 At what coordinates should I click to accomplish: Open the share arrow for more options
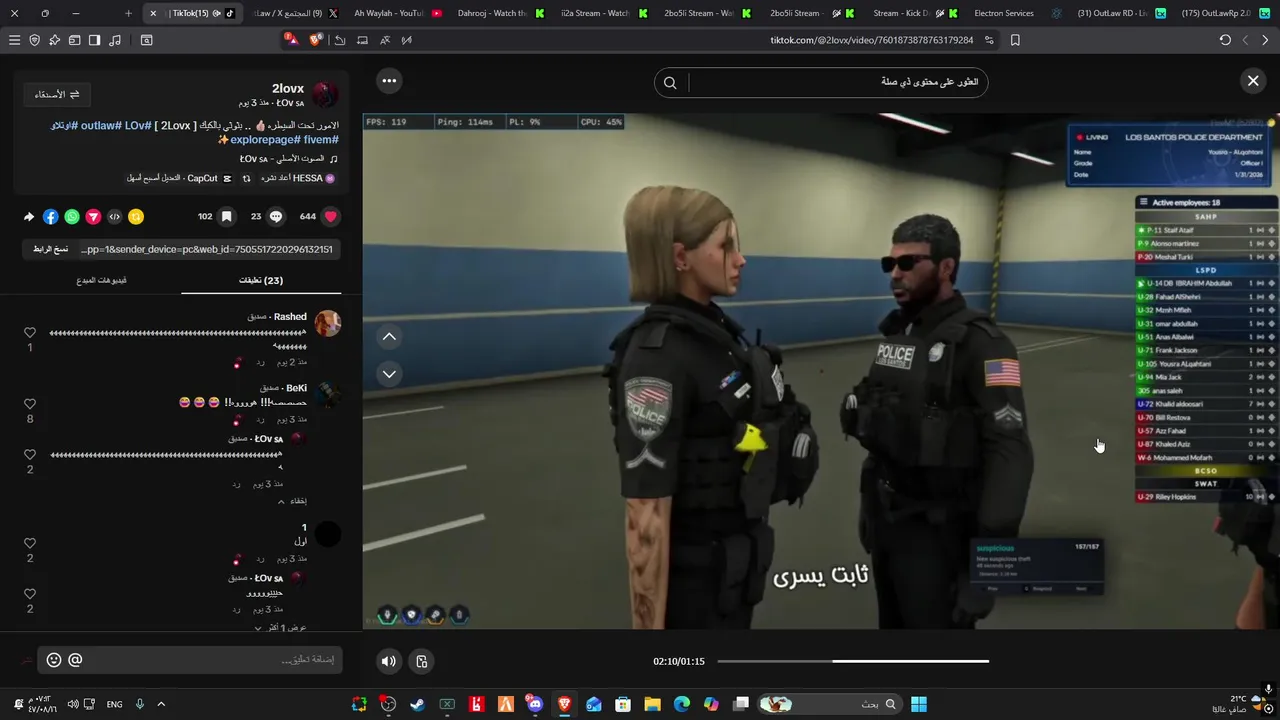click(x=29, y=217)
